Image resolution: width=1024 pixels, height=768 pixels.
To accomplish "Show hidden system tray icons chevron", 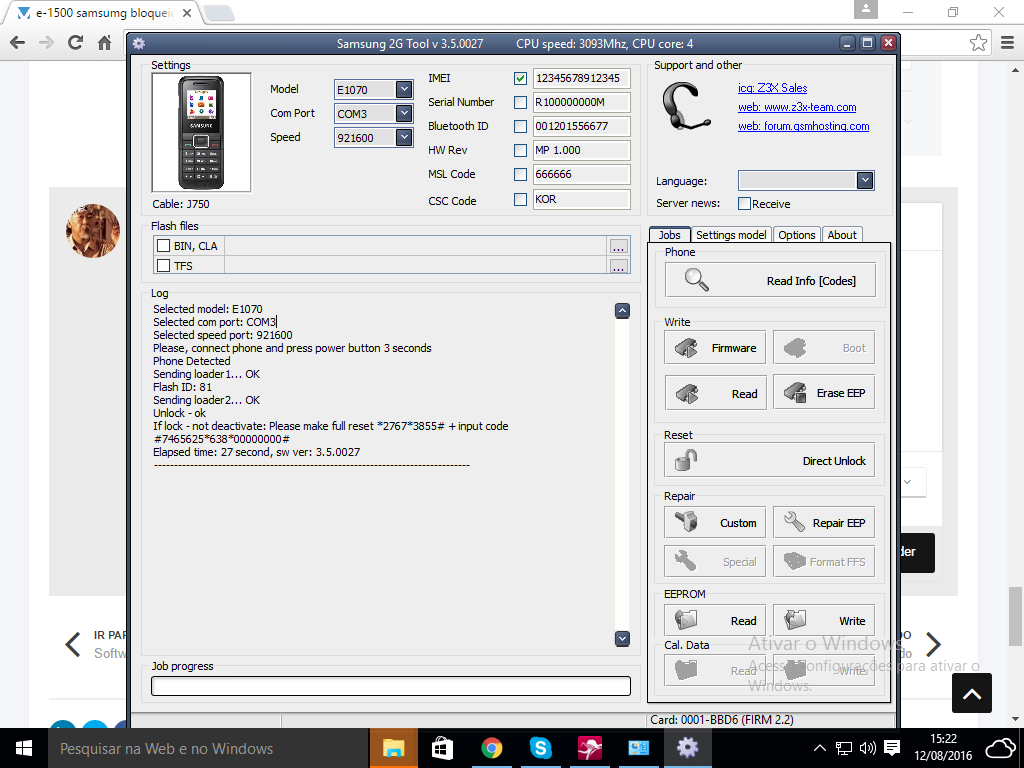I will (x=820, y=748).
